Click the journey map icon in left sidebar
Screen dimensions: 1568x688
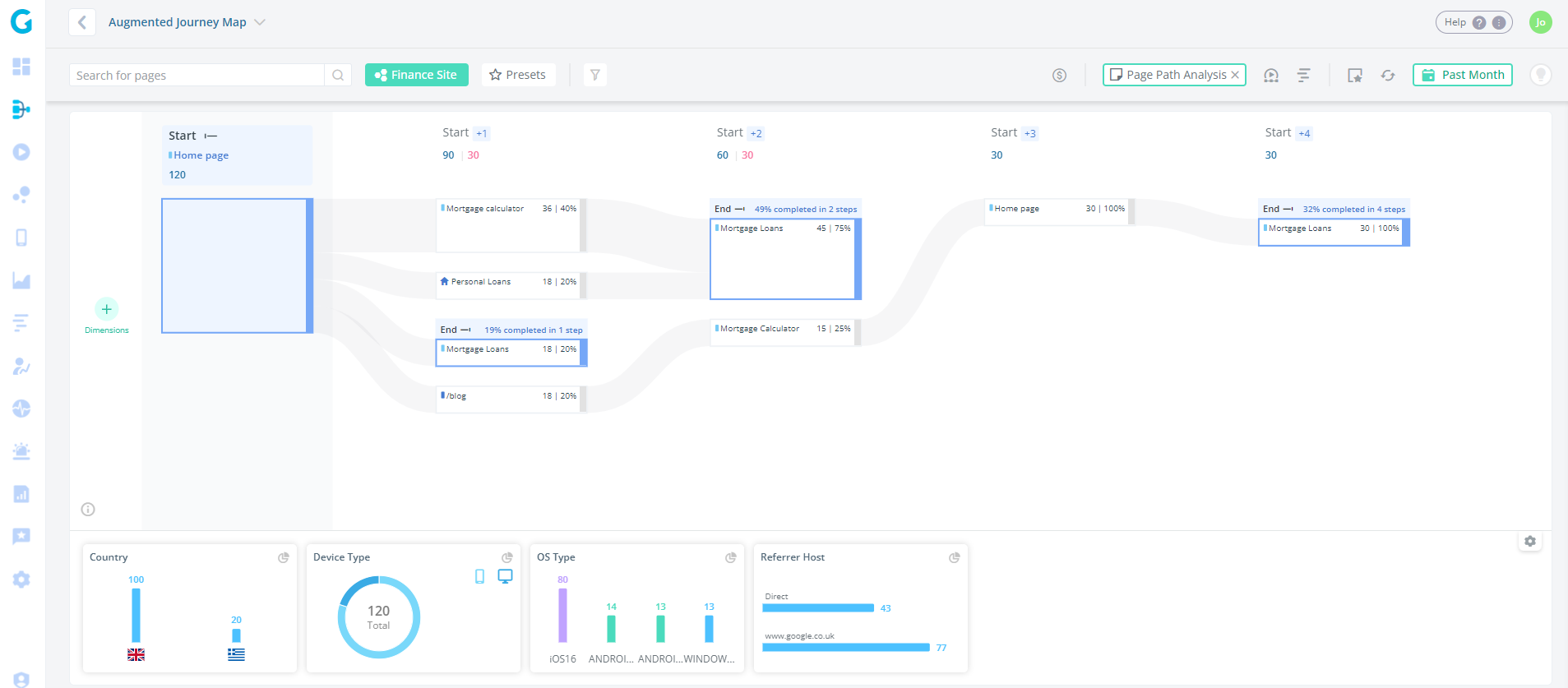21,109
